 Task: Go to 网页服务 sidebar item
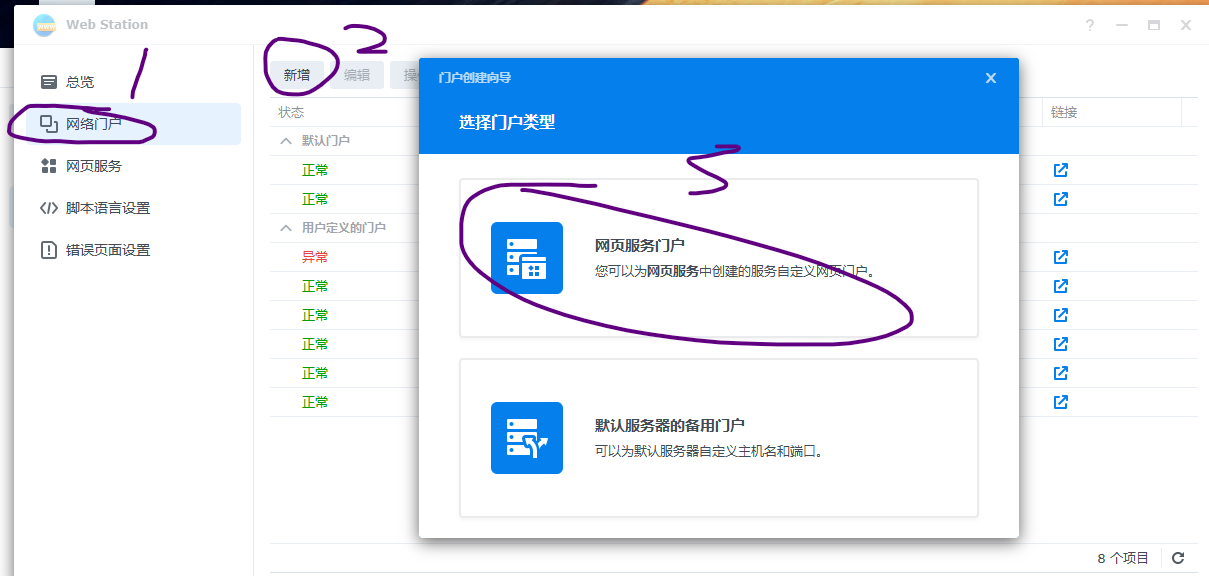(x=126, y=166)
